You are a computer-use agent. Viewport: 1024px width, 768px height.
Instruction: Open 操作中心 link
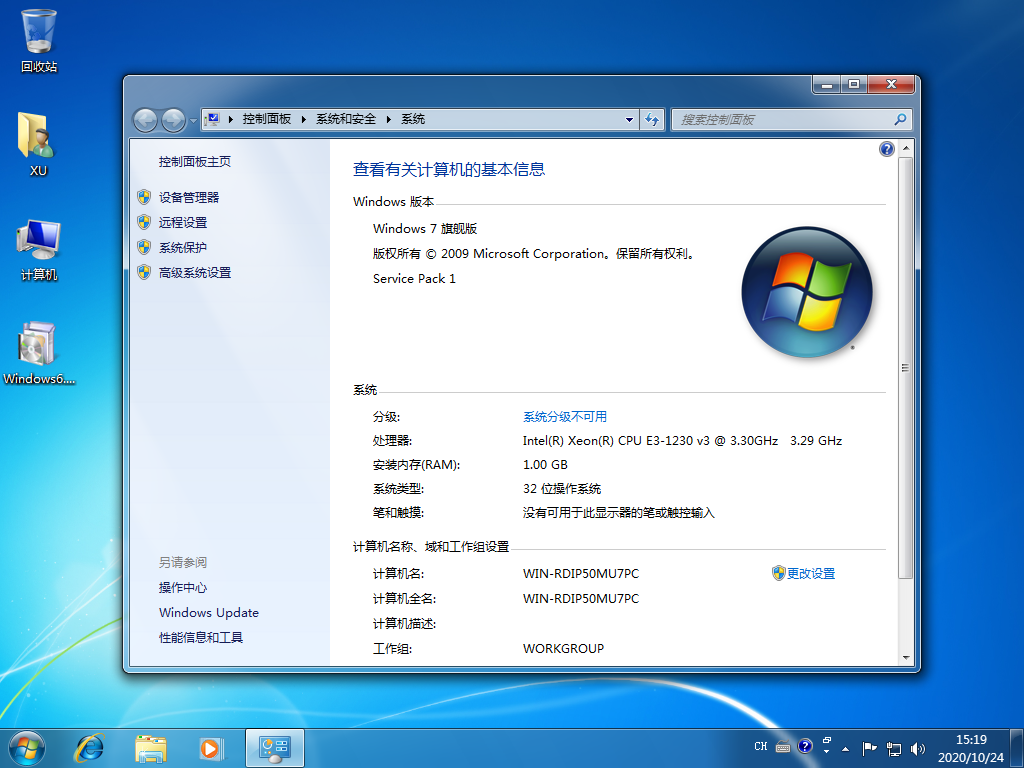point(183,587)
